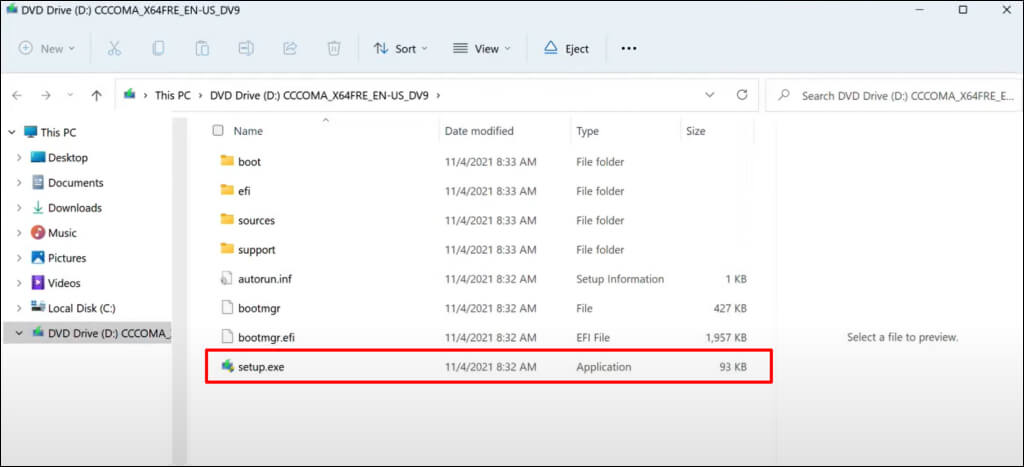The image size is (1024, 467).
Task: Open the address bar history dropdown
Action: point(710,95)
